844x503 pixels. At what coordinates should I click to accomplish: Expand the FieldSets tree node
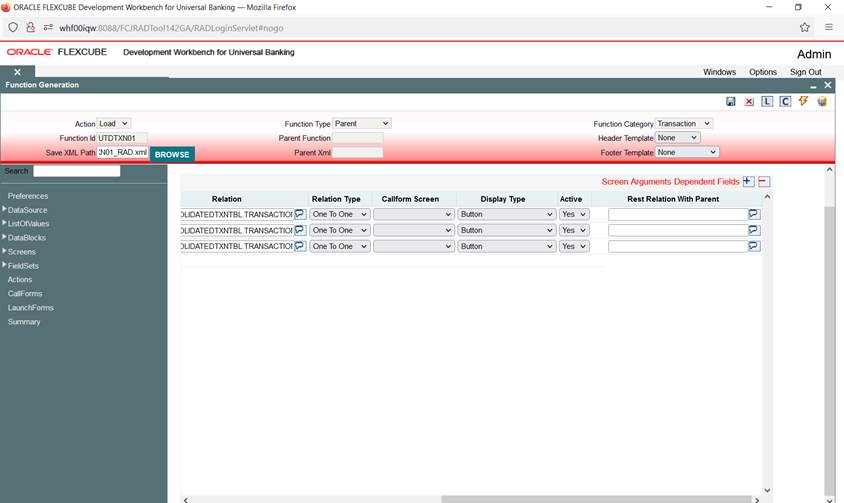(x=4, y=264)
